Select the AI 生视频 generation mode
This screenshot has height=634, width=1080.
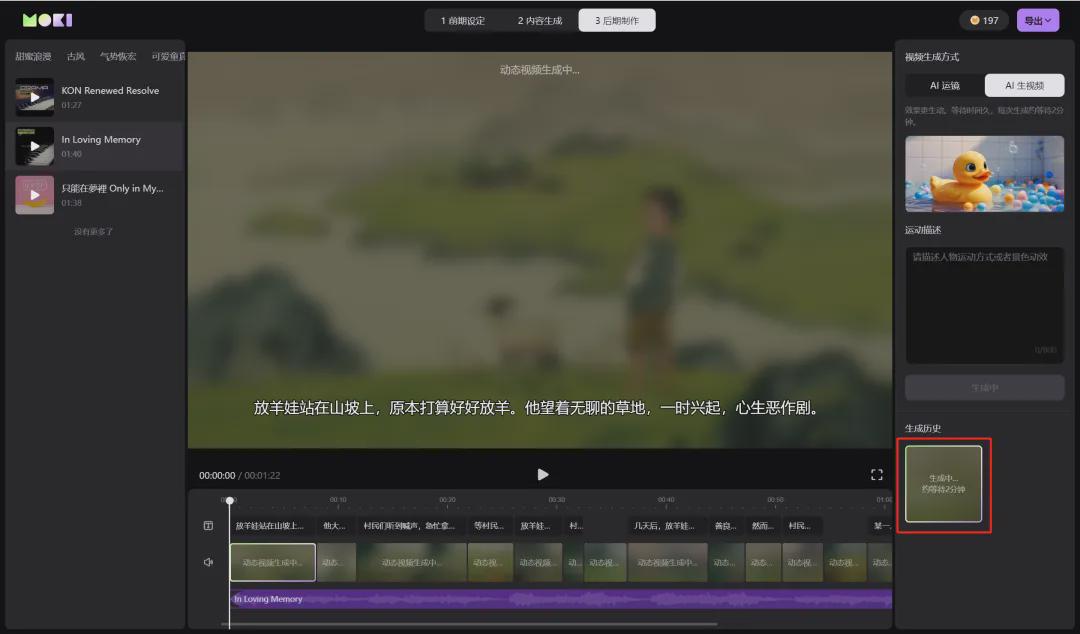click(1026, 85)
